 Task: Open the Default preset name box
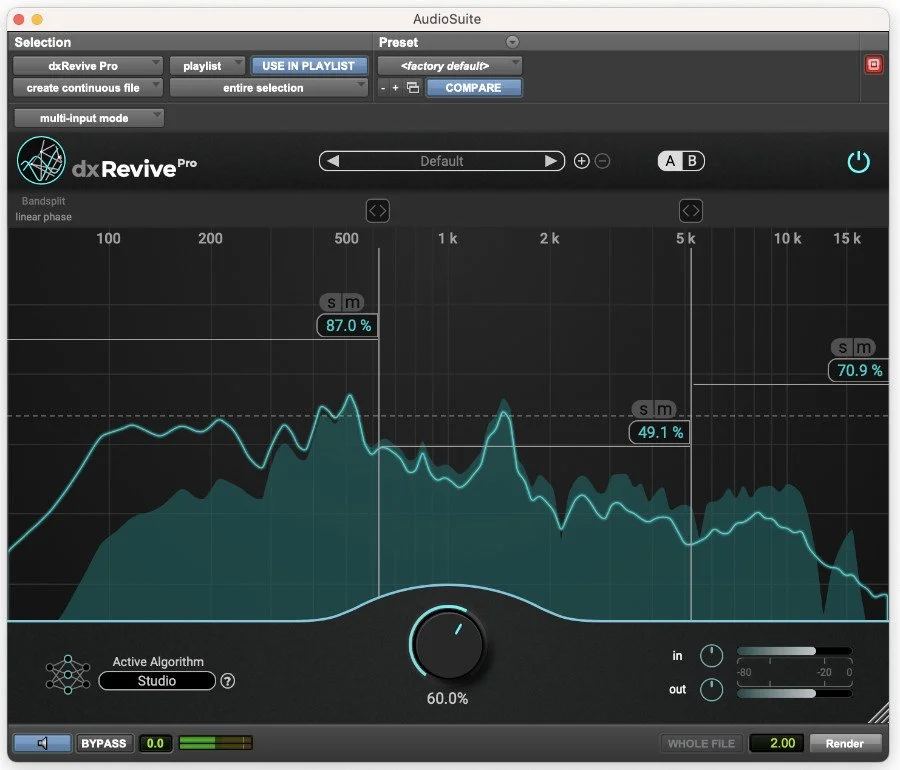441,161
